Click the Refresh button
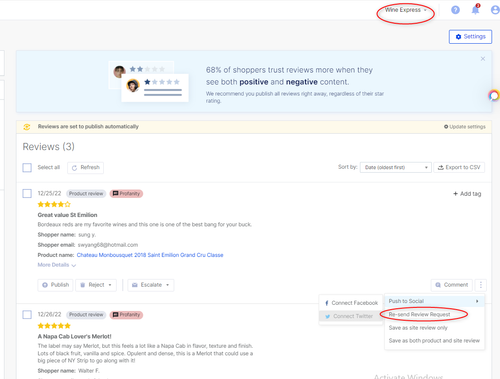 coord(86,167)
